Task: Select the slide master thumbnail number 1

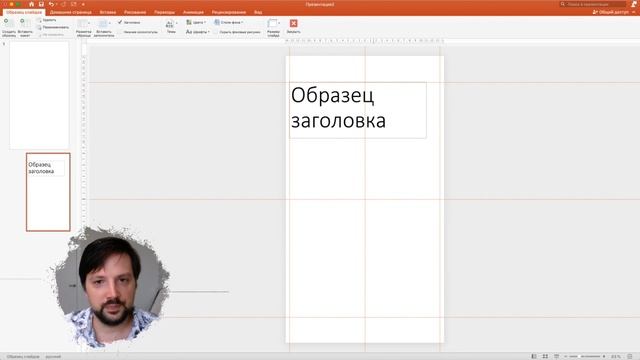Action: point(39,95)
